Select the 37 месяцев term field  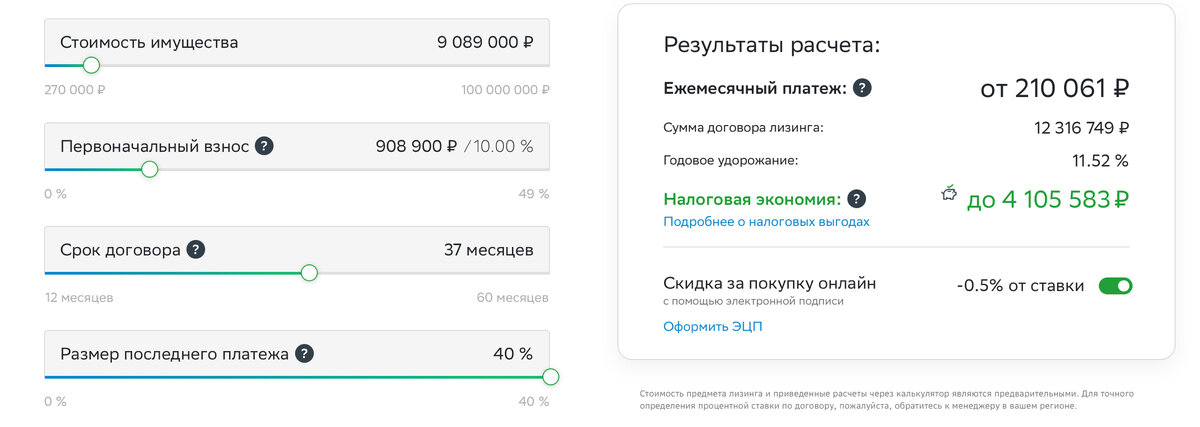click(488, 250)
